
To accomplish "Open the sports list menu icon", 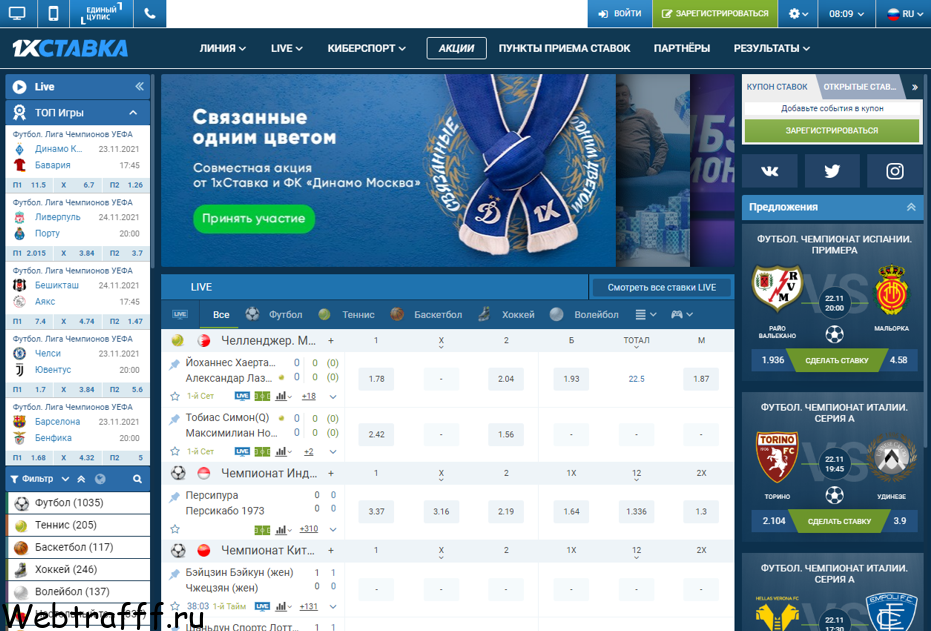I will [645, 315].
